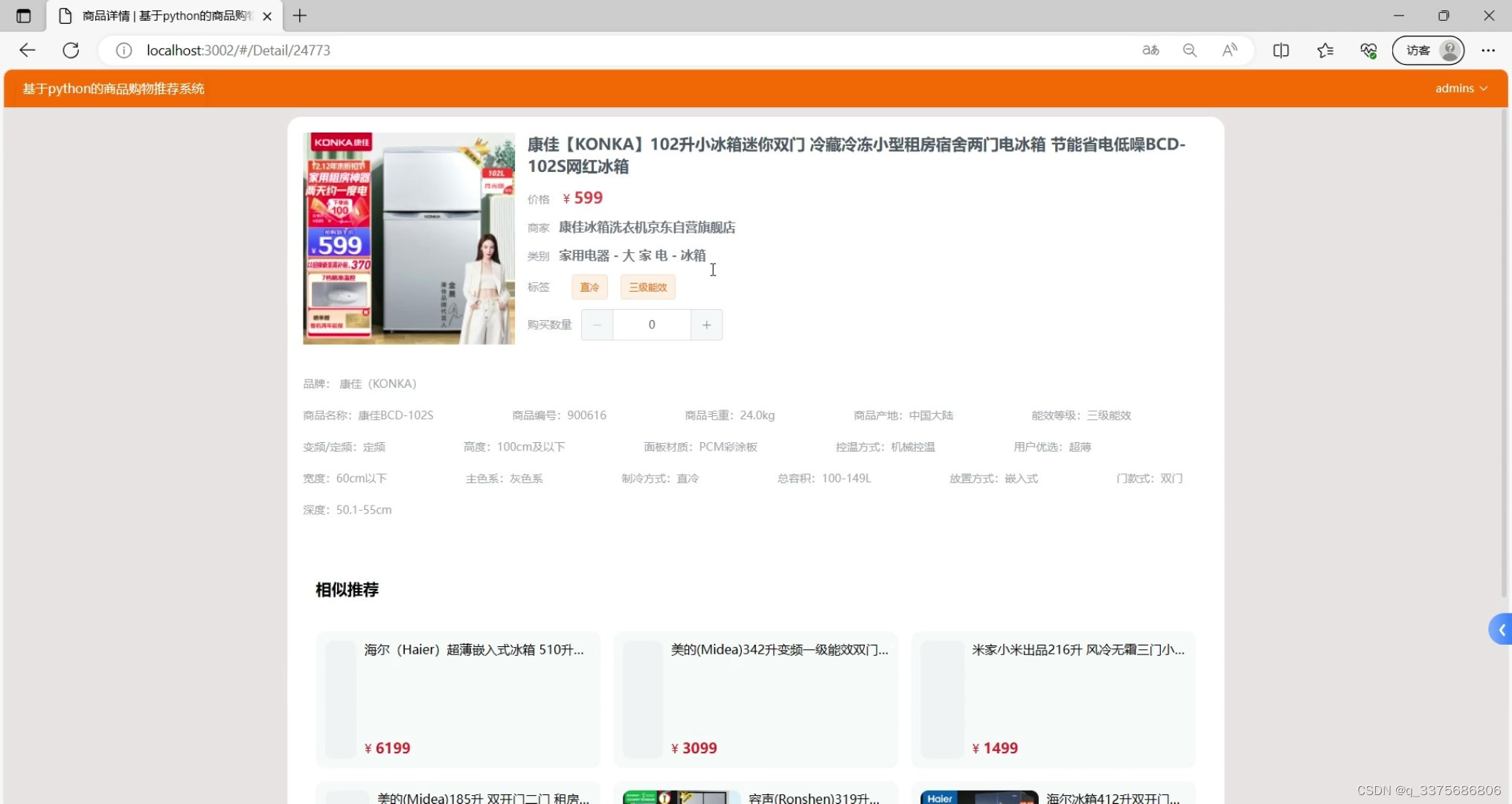Click the purchase quantity input field

tap(651, 325)
